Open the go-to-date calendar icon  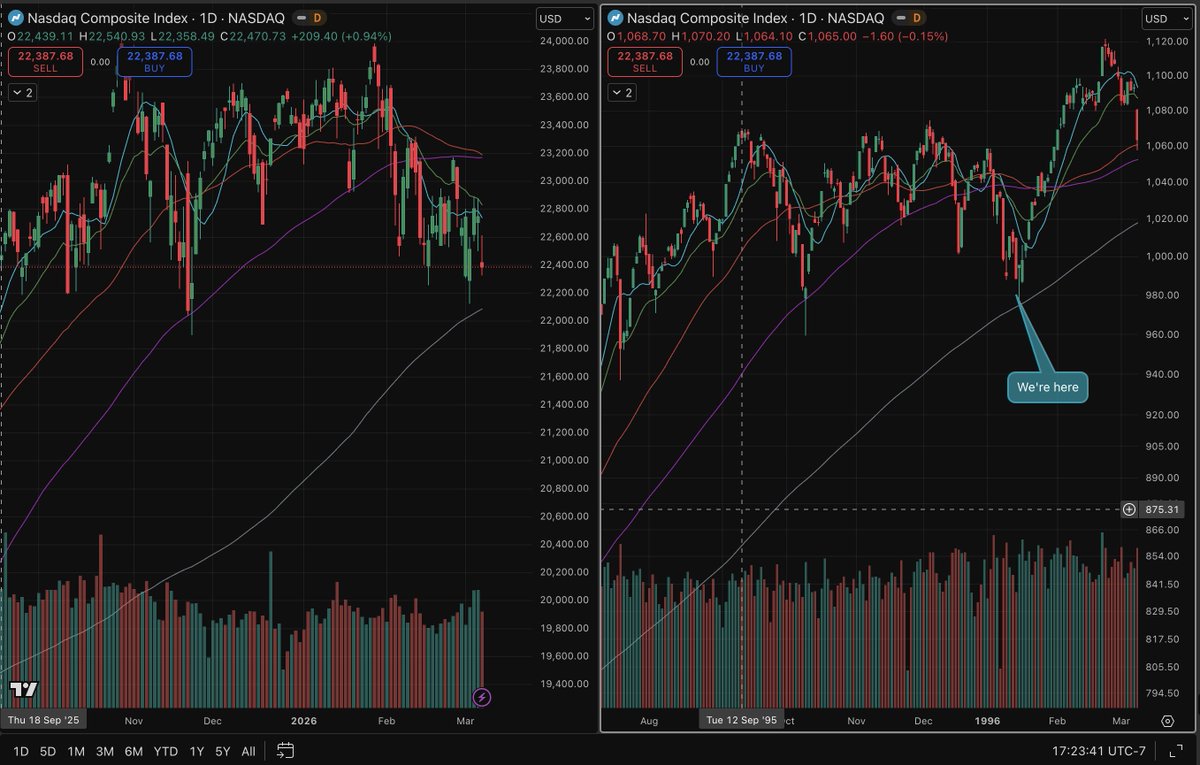click(x=285, y=750)
